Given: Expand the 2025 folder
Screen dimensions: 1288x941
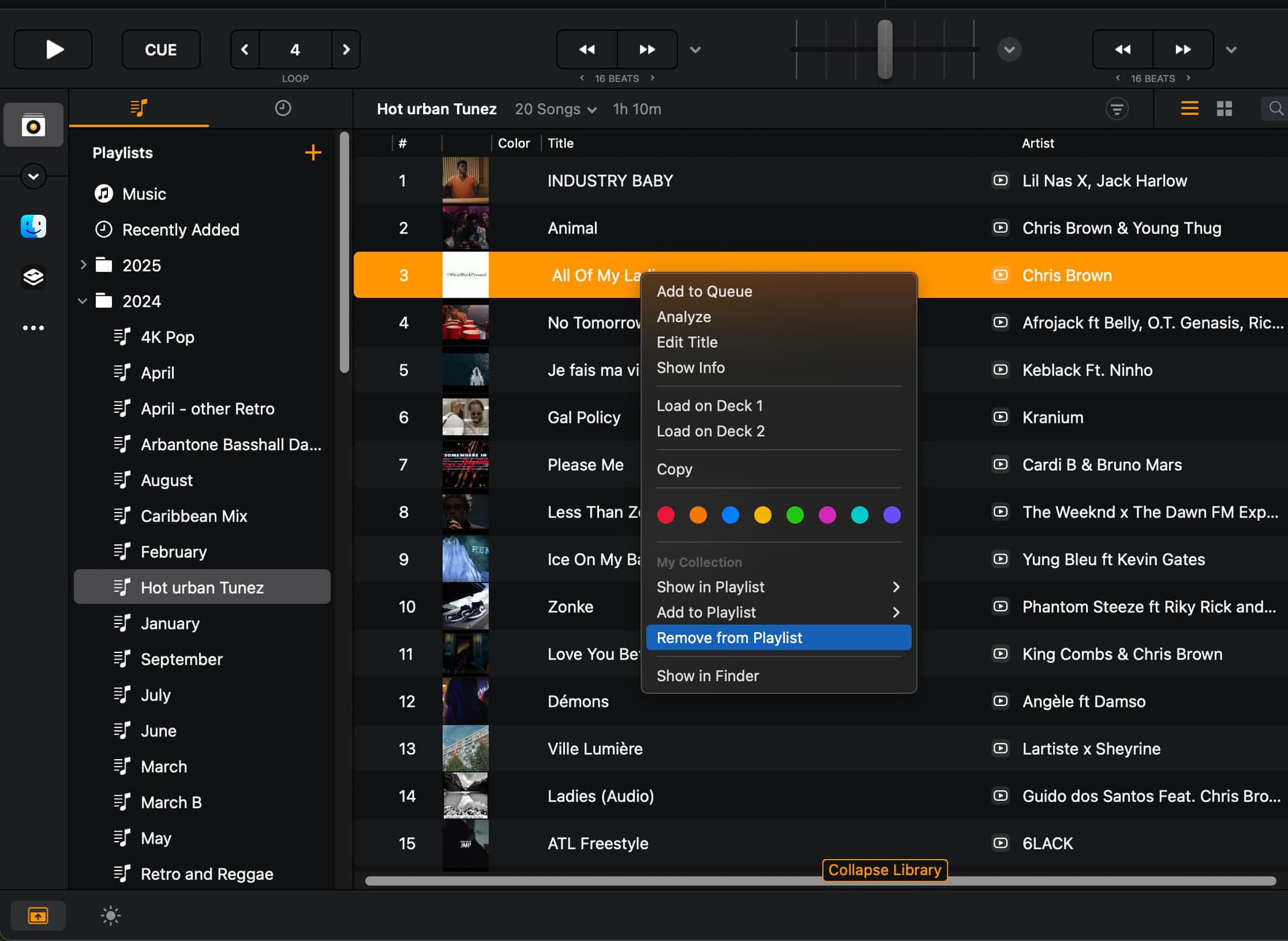Looking at the screenshot, I should (83, 265).
